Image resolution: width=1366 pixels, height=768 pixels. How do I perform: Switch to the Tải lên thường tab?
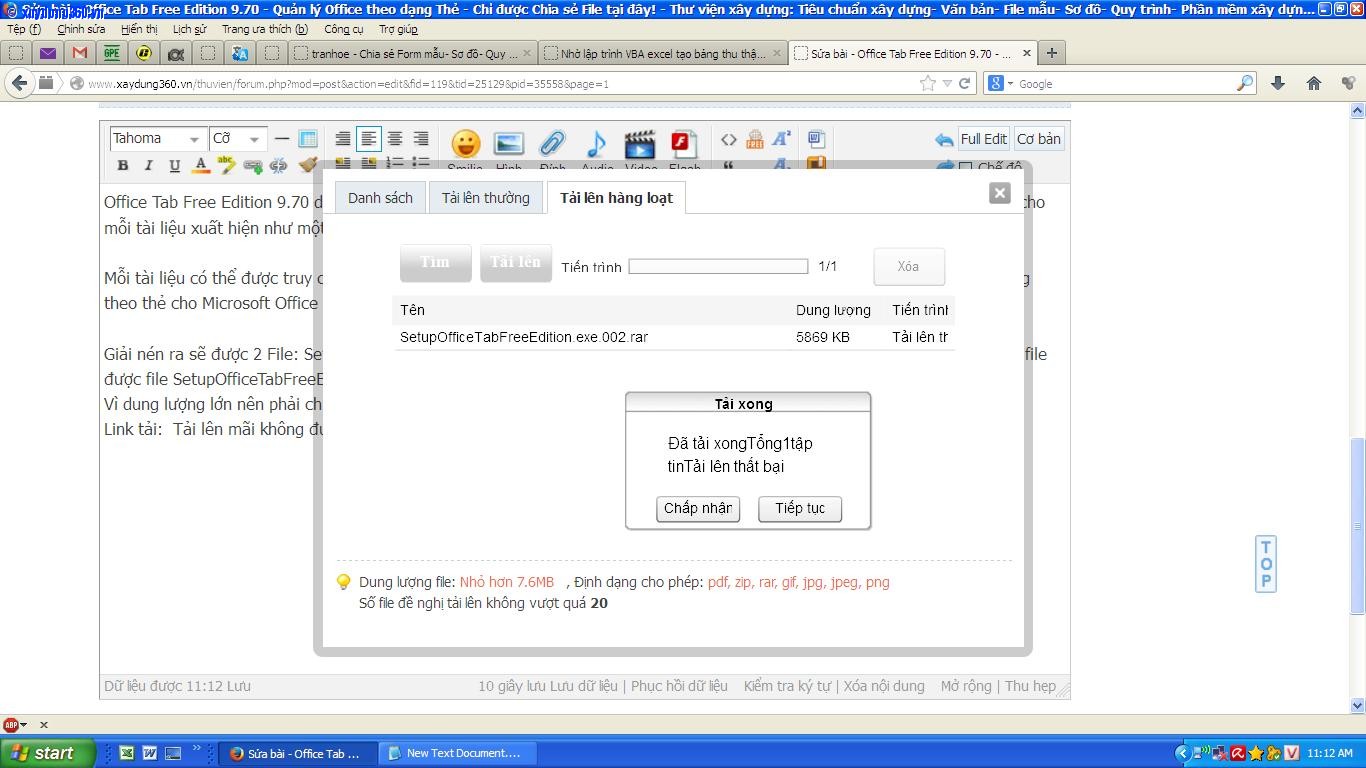point(485,197)
